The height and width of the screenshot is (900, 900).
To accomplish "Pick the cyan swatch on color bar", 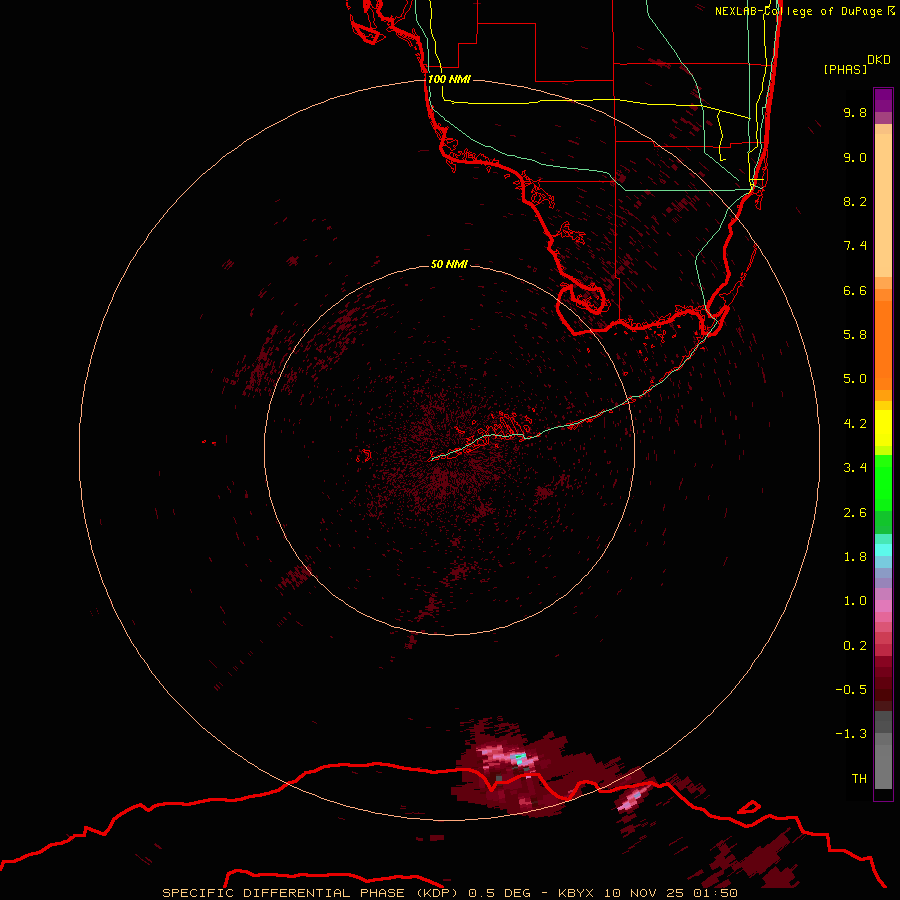I will (x=883, y=550).
